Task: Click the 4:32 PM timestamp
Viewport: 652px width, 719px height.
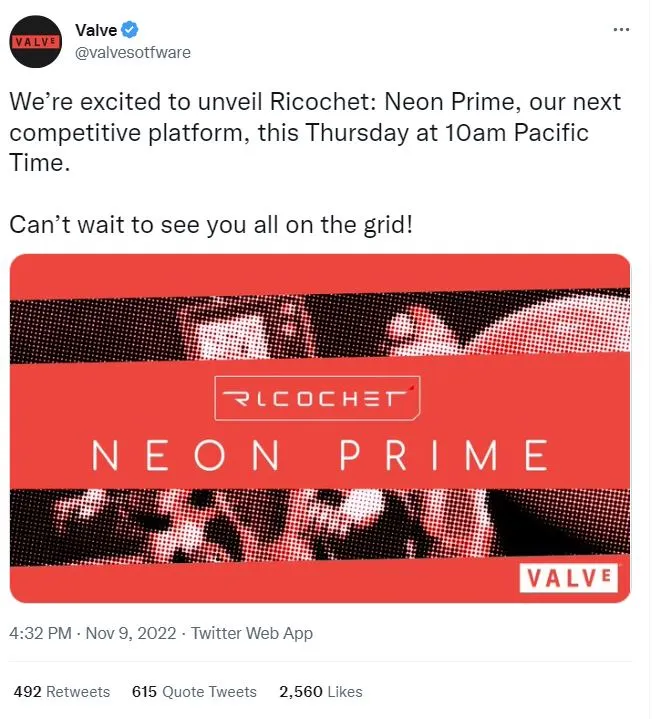Action: [x=39, y=633]
